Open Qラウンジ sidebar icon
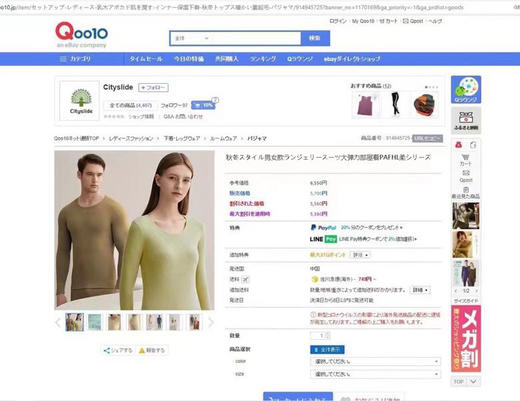Screen dimensions: 520x401 [466, 90]
